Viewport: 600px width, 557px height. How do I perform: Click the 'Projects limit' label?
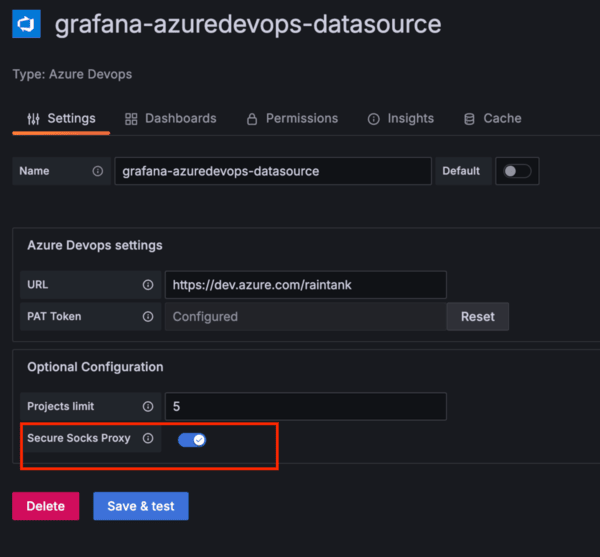(60, 406)
